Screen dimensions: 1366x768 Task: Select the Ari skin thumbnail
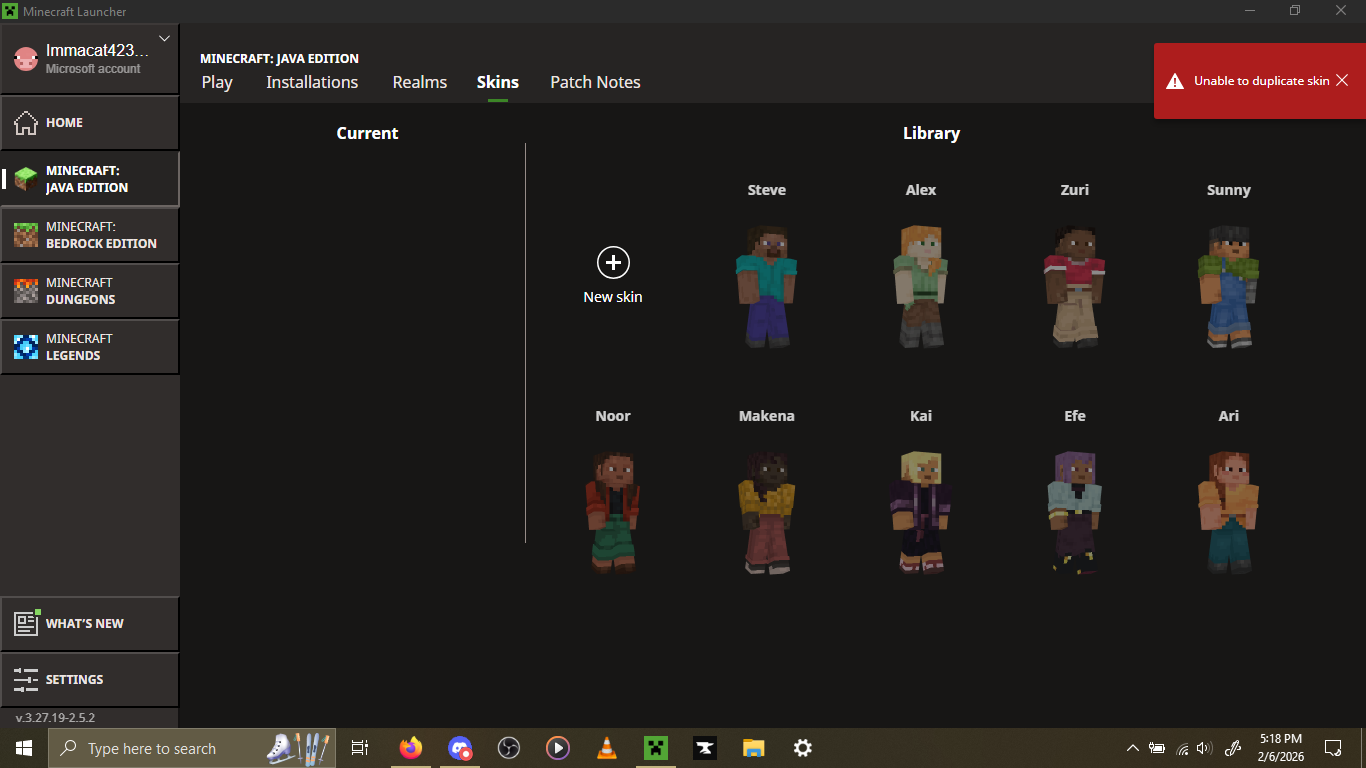tap(1228, 512)
